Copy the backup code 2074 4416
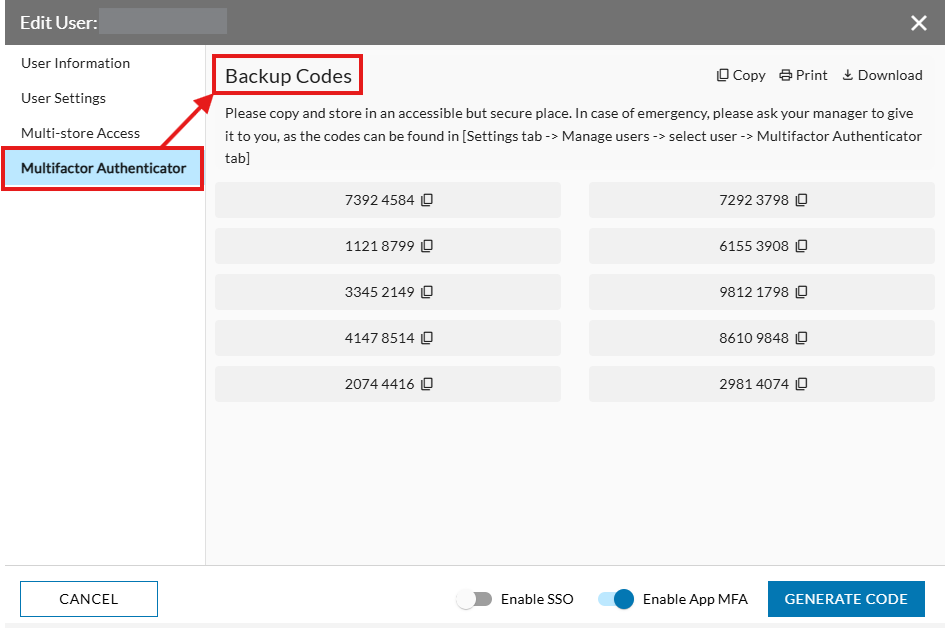The image size is (945, 628). tap(427, 383)
